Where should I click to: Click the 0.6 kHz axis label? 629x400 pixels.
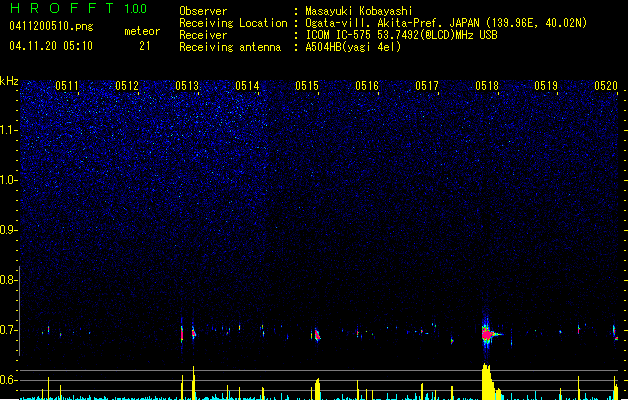pos(9,380)
